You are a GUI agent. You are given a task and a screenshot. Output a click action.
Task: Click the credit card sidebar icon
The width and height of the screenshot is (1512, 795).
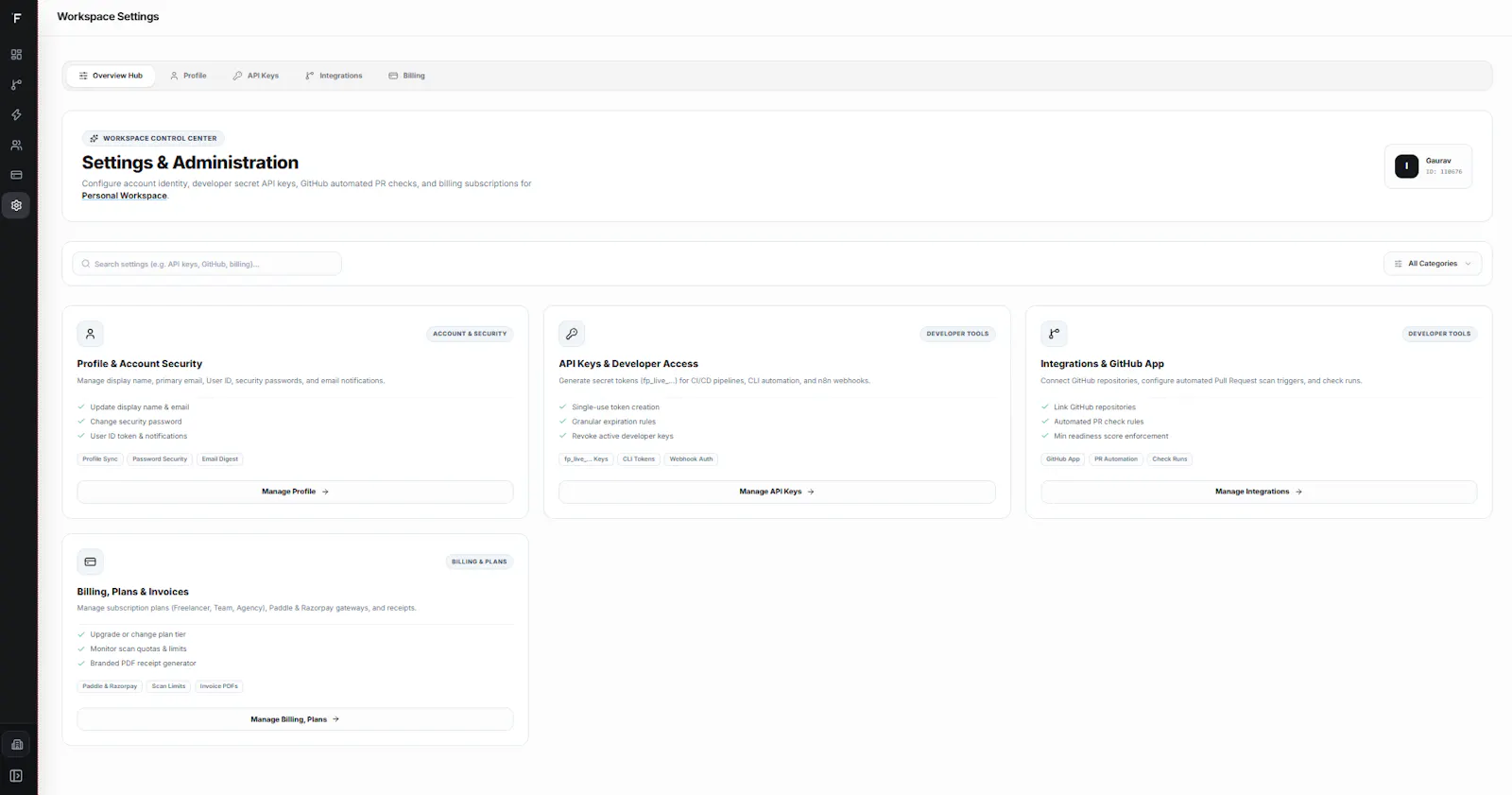click(x=16, y=175)
